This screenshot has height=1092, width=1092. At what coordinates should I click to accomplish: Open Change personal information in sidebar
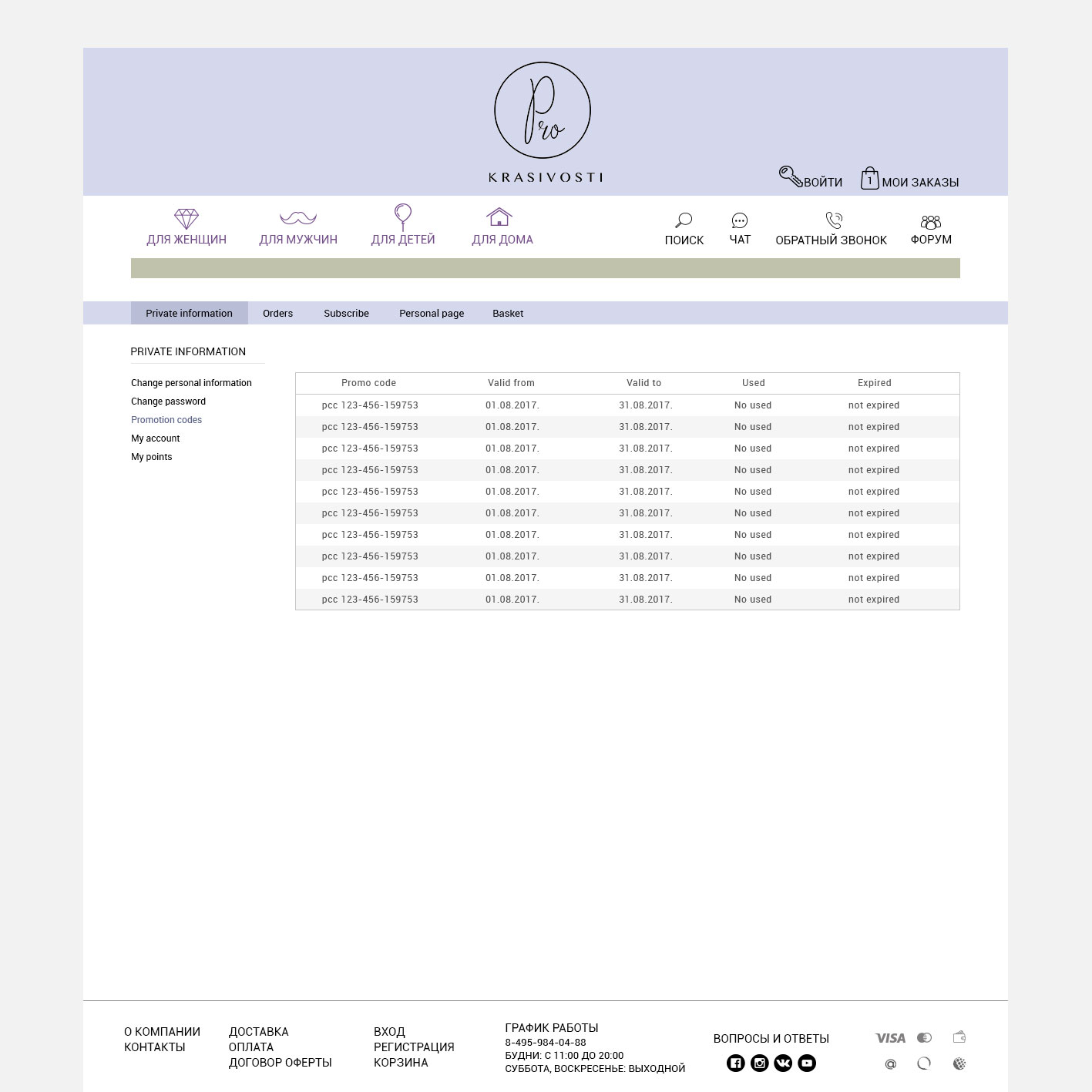coord(191,383)
